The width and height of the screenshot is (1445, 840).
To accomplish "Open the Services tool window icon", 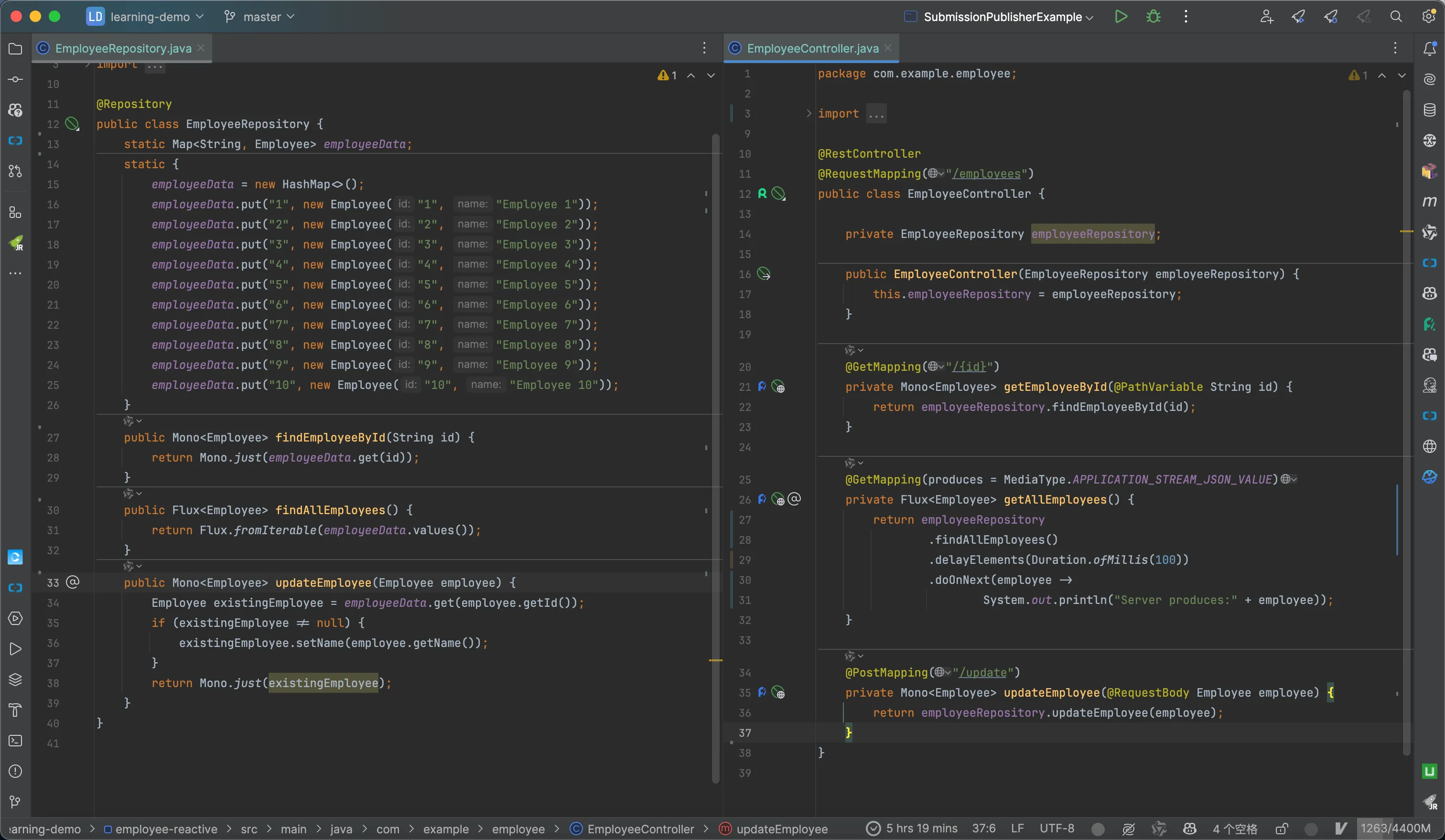I will [x=15, y=618].
